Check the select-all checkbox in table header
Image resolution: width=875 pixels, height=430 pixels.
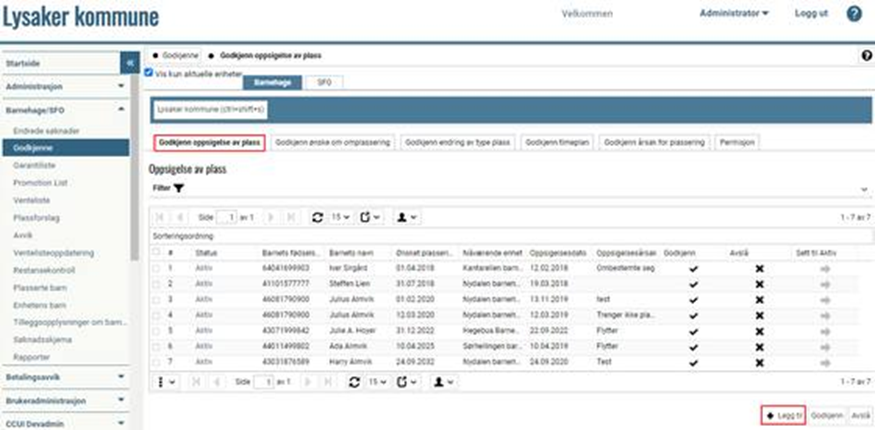[154, 253]
